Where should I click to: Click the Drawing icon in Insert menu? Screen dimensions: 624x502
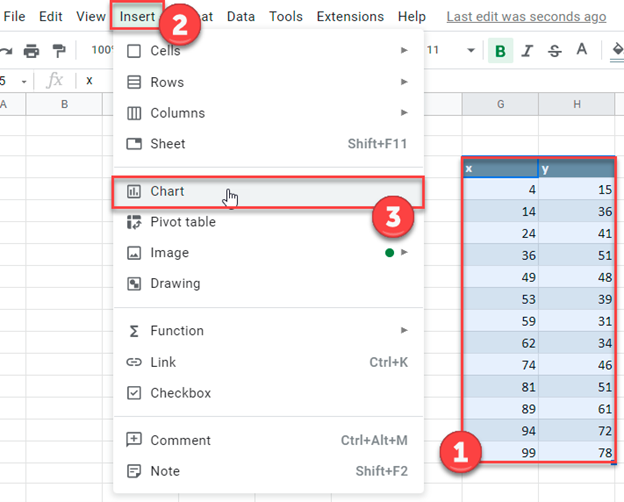(x=134, y=284)
